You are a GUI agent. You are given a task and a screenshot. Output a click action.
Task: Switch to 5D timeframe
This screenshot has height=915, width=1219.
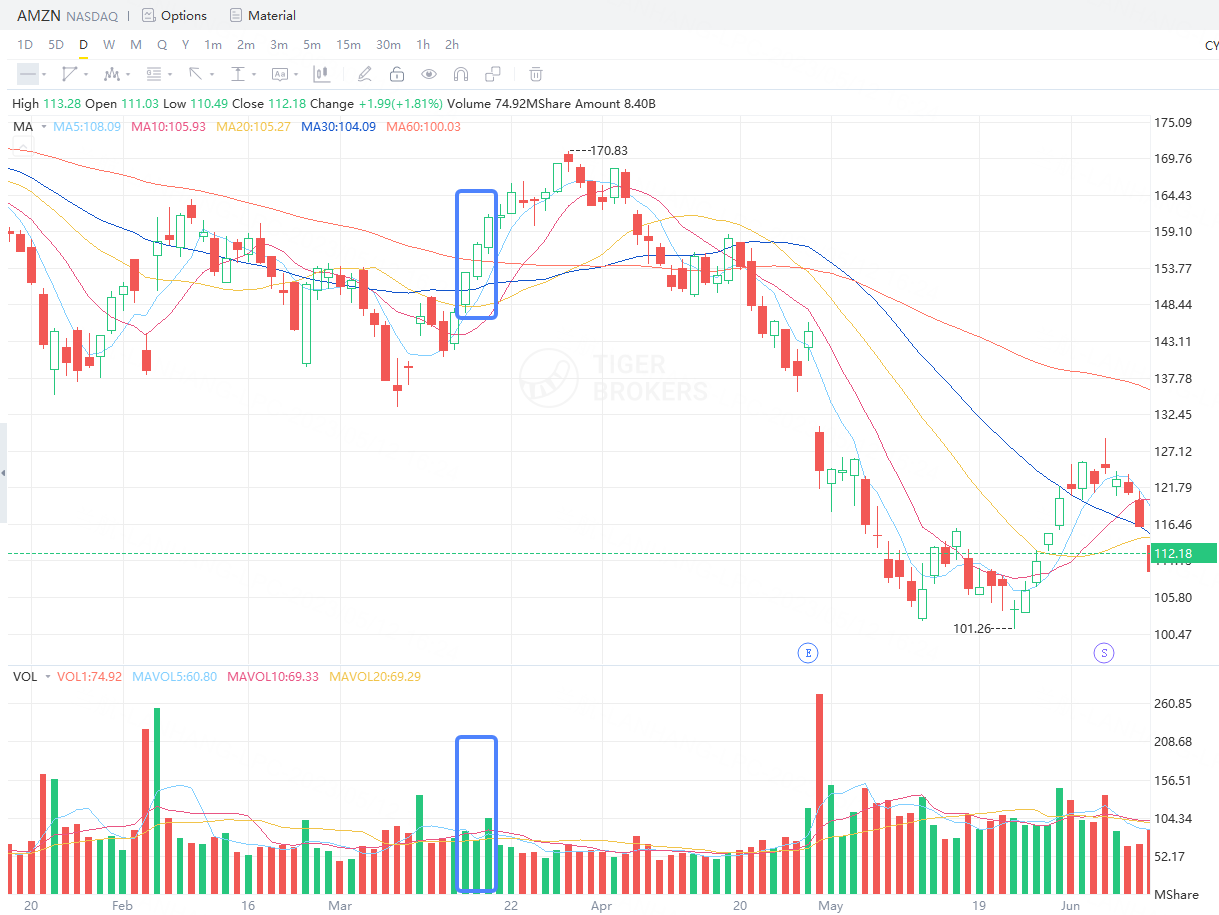56,45
